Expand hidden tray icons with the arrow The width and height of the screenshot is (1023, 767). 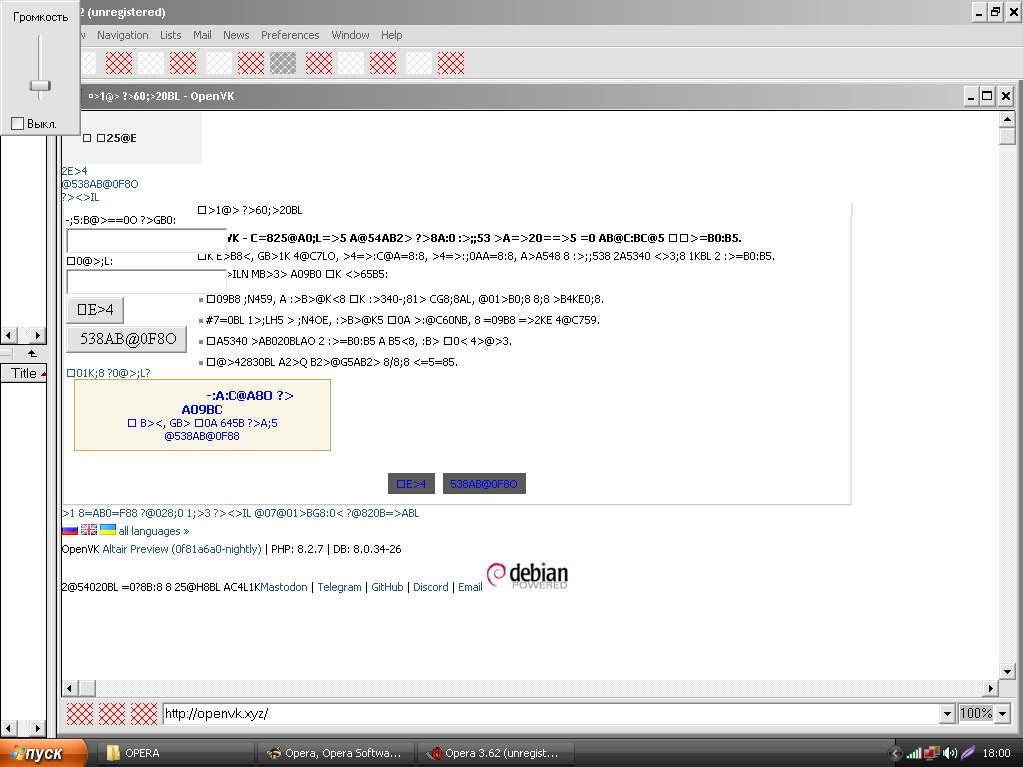pos(895,753)
